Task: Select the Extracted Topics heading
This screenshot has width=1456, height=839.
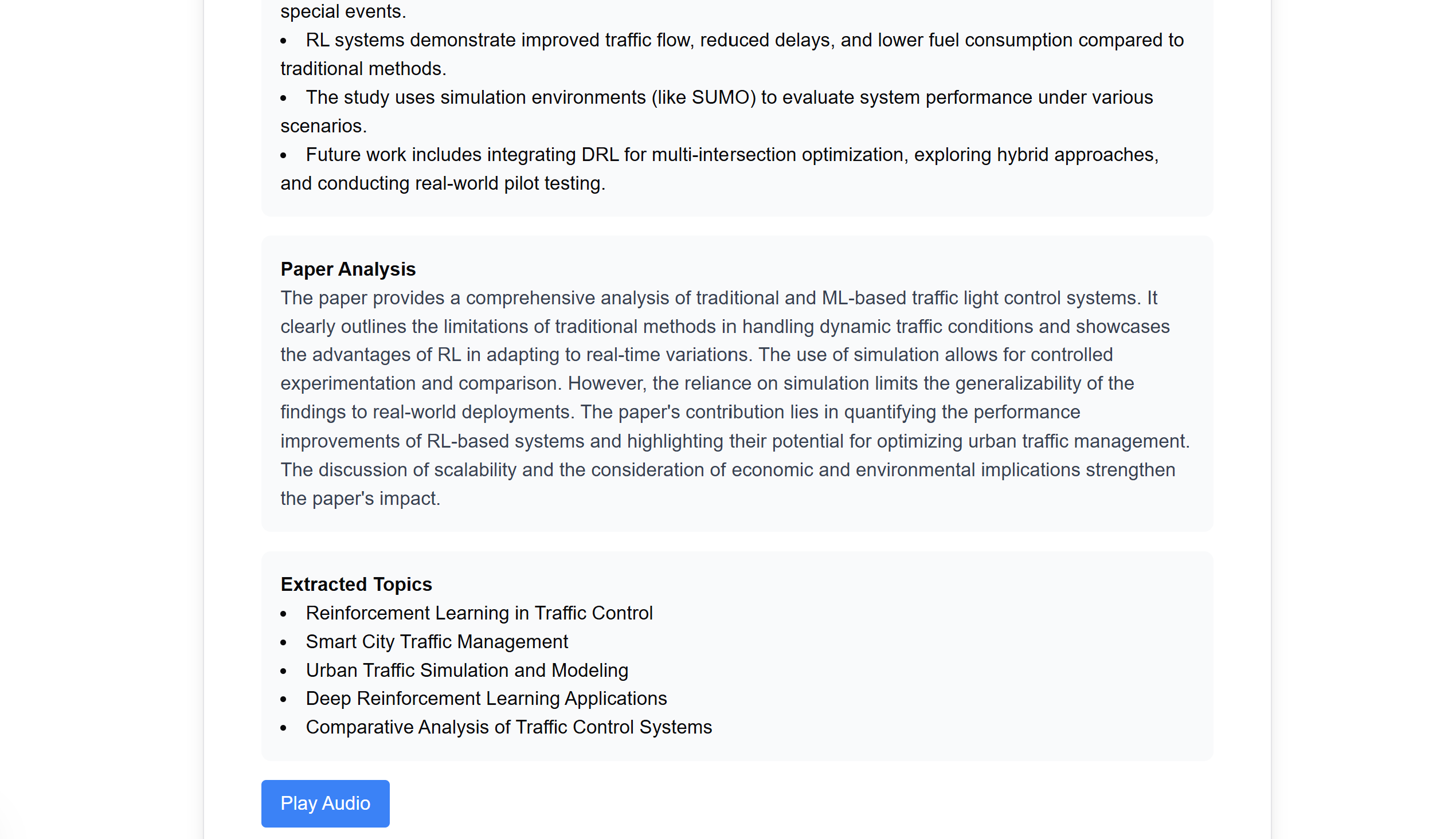Action: tap(355, 585)
